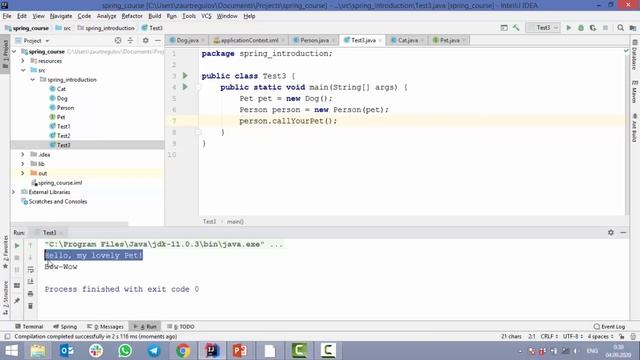Open Run panel settings gear
The height and width of the screenshot is (360, 640).
click(x=611, y=232)
